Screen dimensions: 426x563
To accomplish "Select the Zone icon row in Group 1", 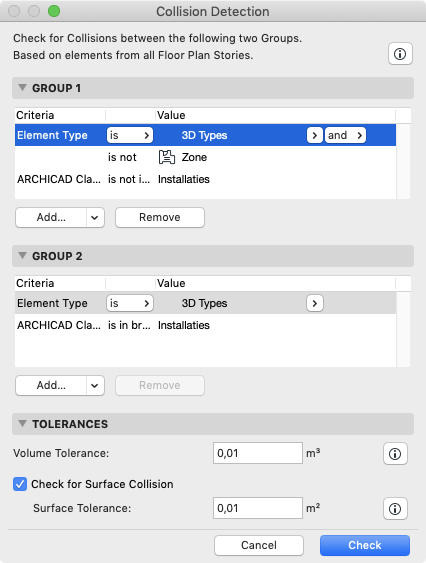I will (x=205, y=157).
